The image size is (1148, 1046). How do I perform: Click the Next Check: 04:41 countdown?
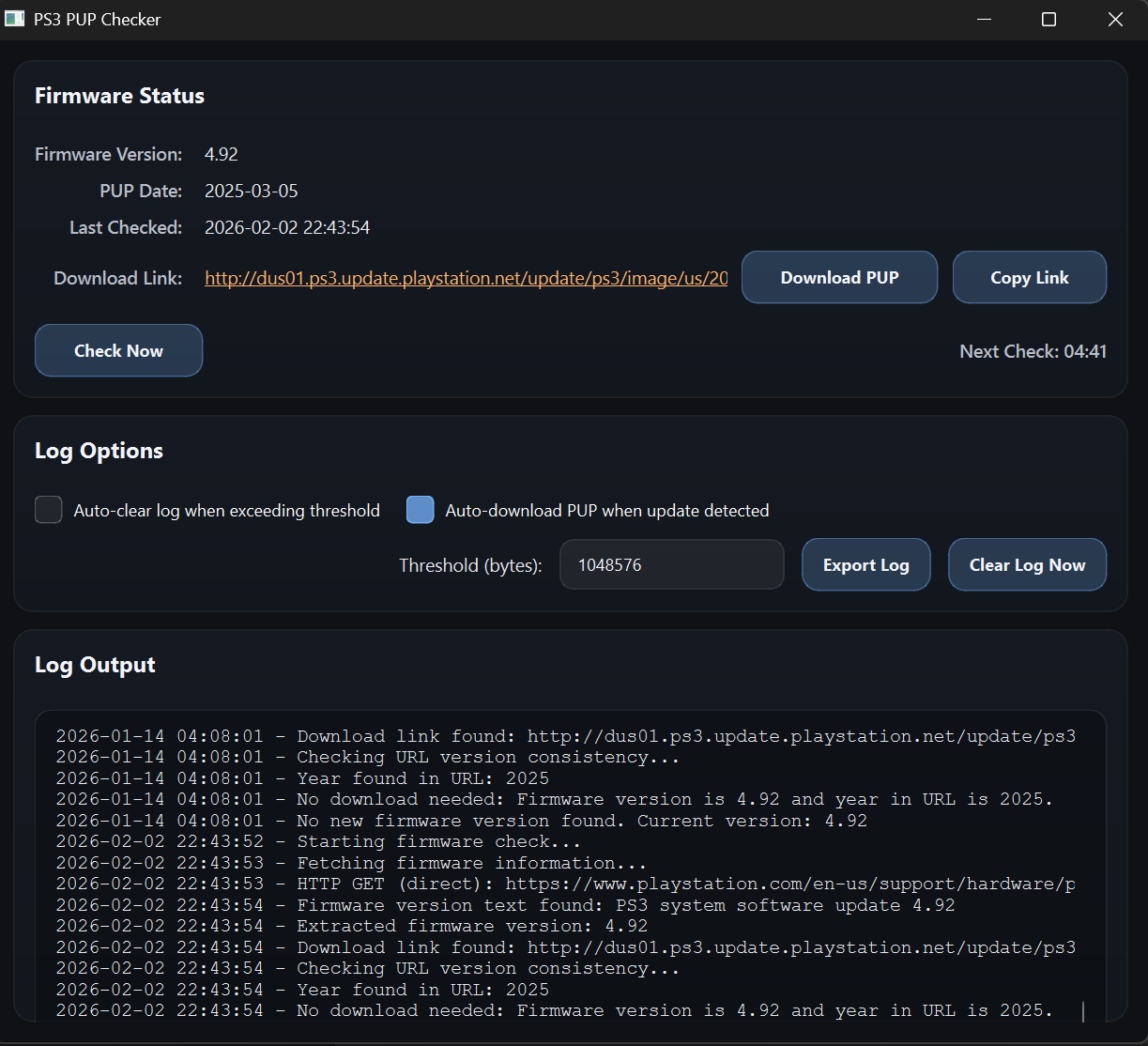coord(1033,351)
